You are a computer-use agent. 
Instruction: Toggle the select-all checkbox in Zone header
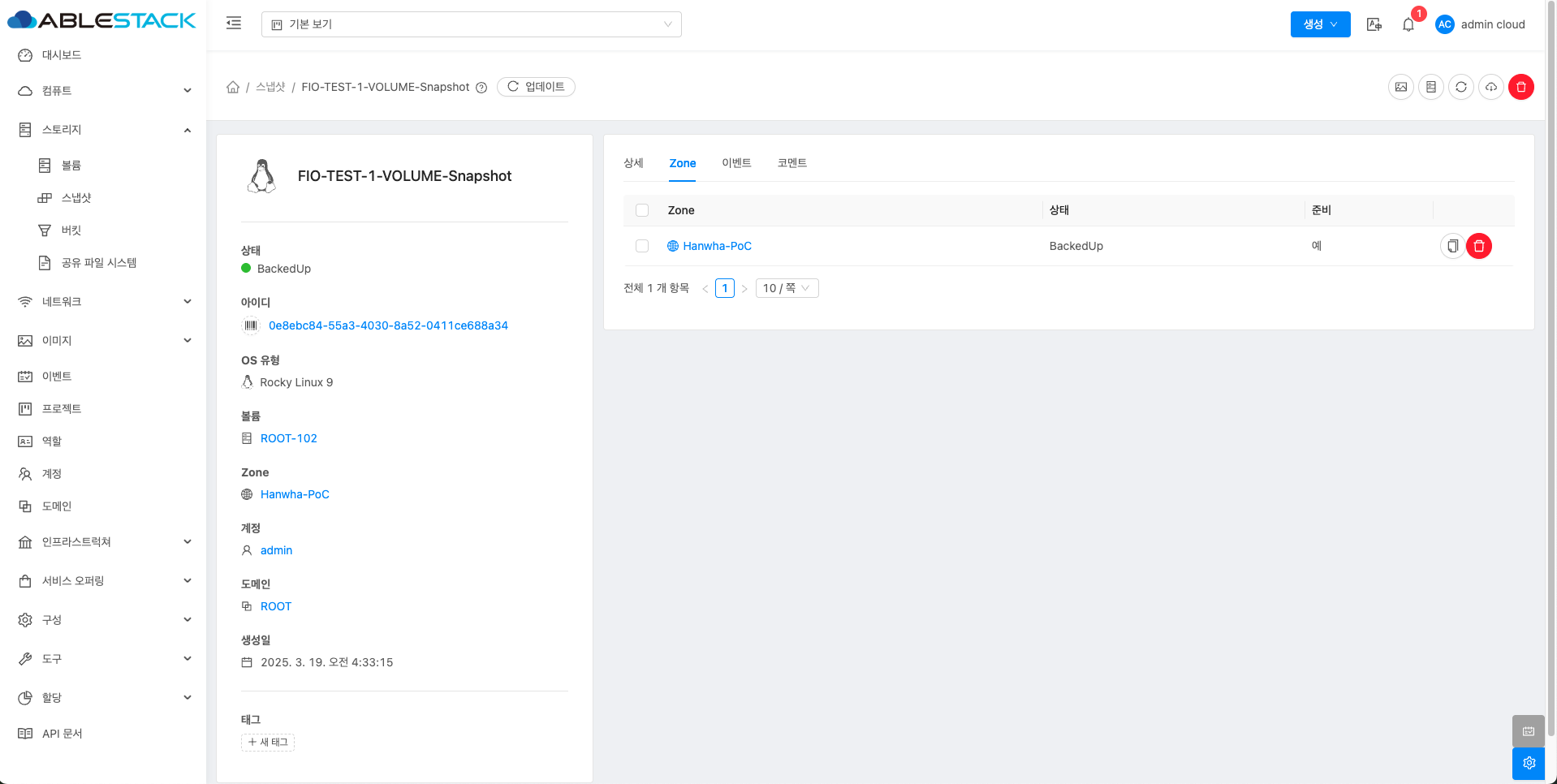click(642, 210)
